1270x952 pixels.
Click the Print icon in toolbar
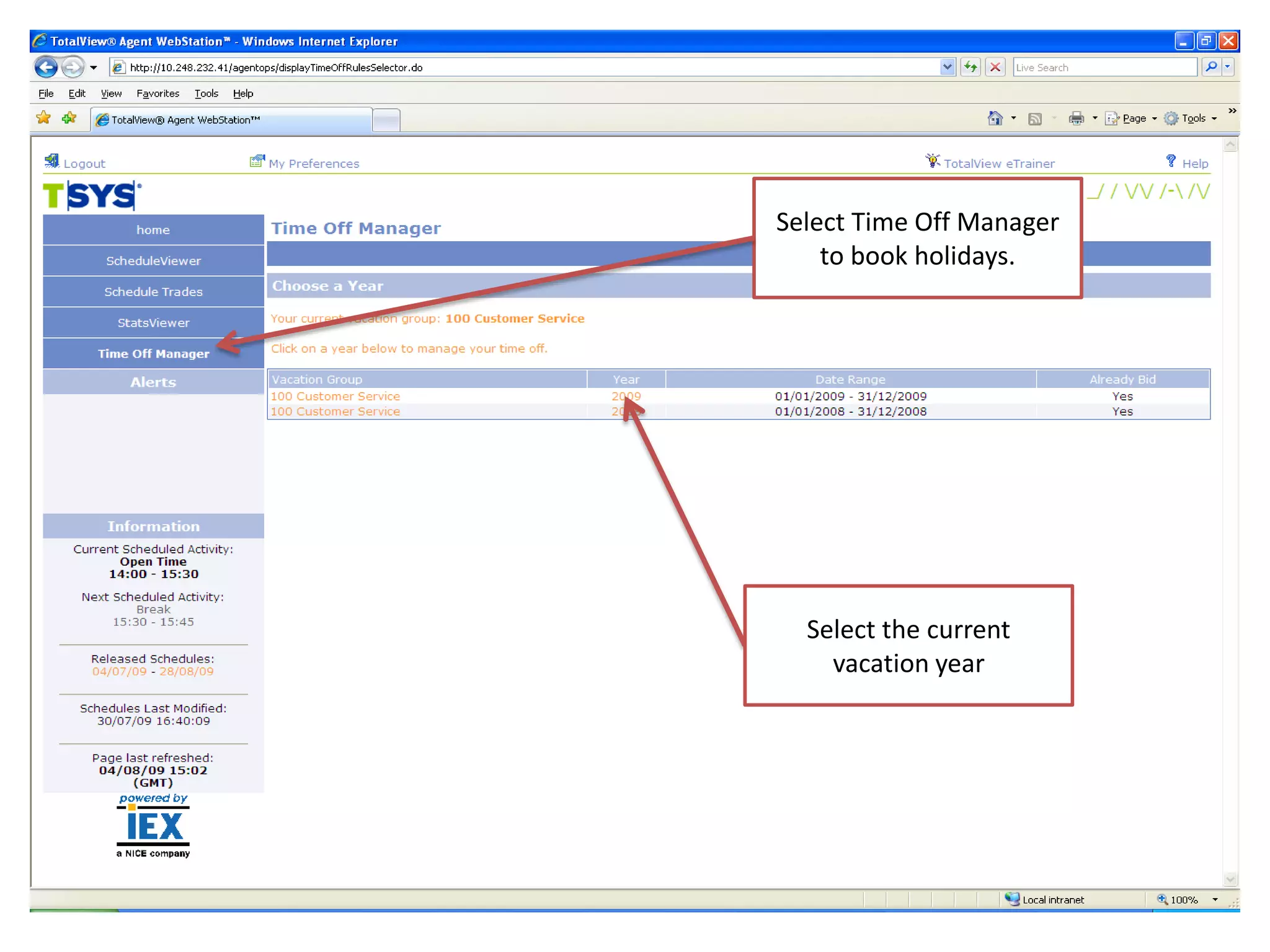(1076, 118)
